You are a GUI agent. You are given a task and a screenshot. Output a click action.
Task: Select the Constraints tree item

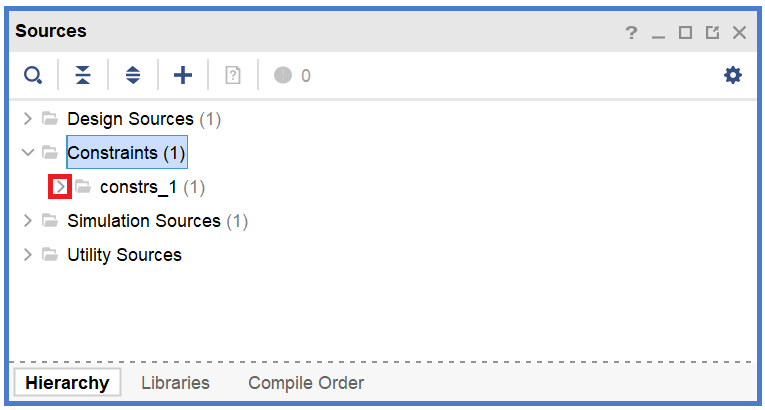coord(126,153)
